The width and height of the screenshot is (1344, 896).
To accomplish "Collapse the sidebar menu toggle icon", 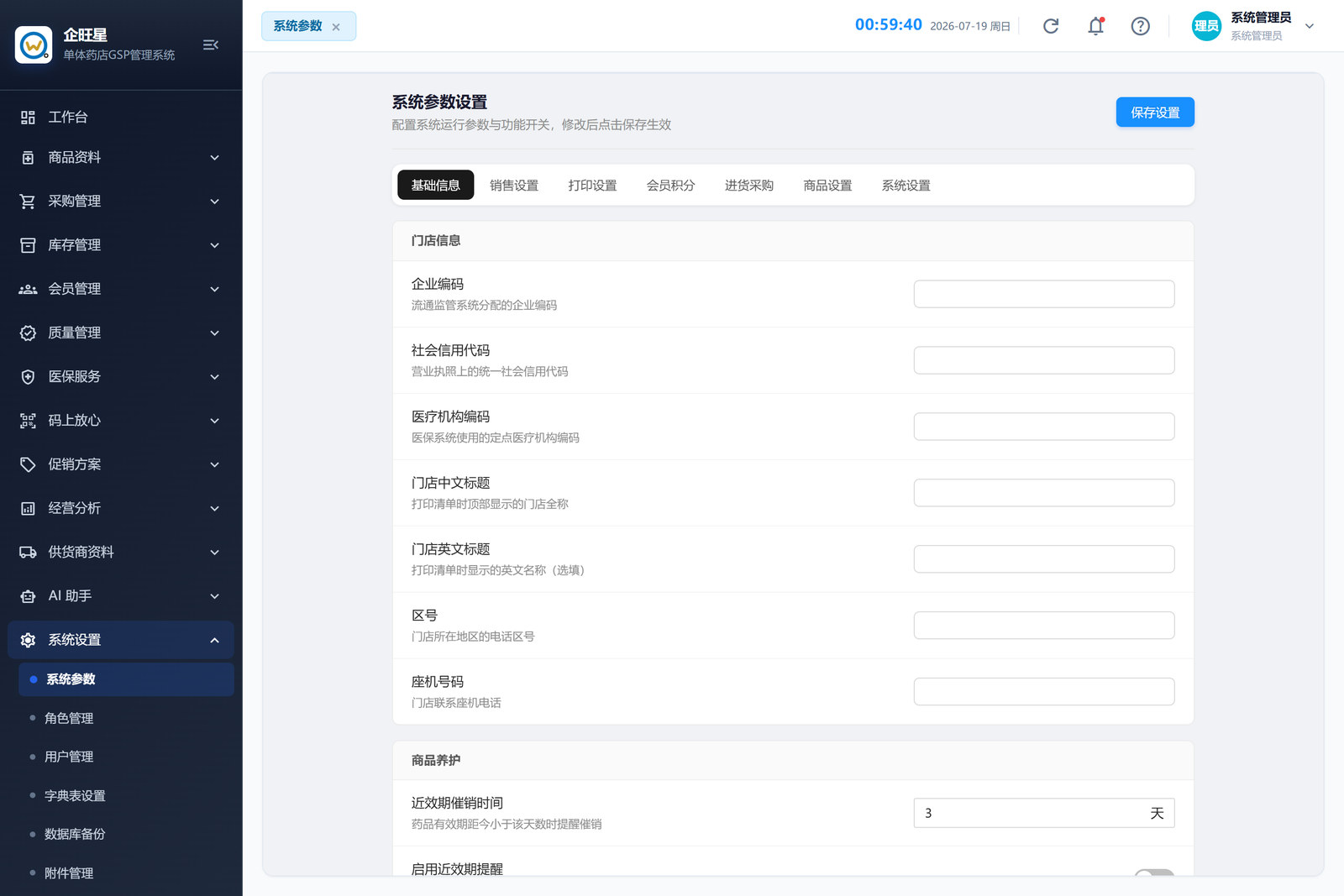I will pos(211,45).
